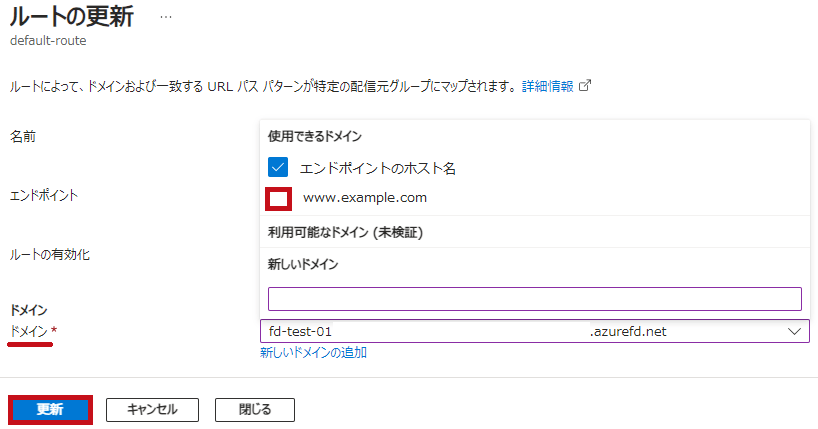Screen dimensions: 818x429
Task: Click the 更新 button
Action: point(50,410)
